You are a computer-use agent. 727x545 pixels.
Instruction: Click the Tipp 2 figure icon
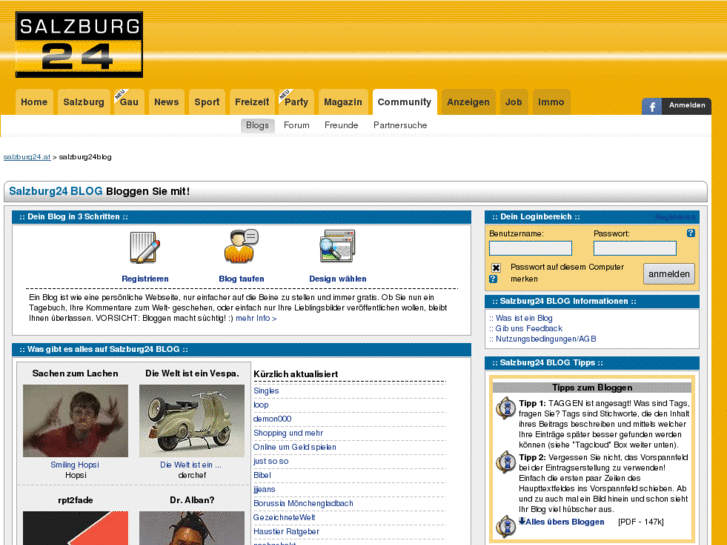pyautogui.click(x=506, y=462)
